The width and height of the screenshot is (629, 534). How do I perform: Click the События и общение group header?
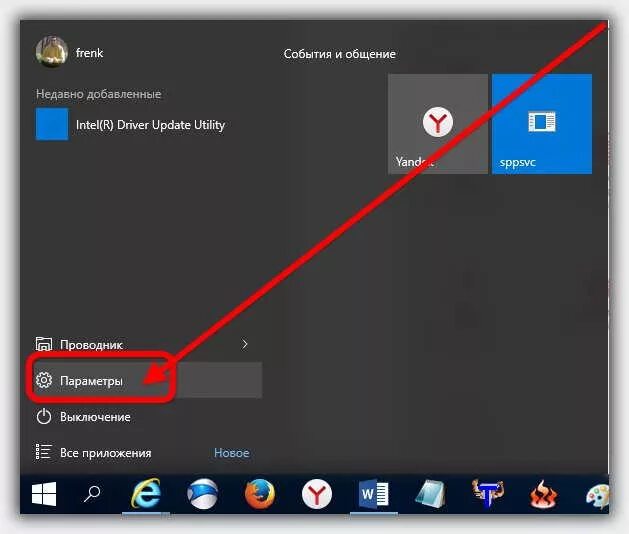(339, 54)
